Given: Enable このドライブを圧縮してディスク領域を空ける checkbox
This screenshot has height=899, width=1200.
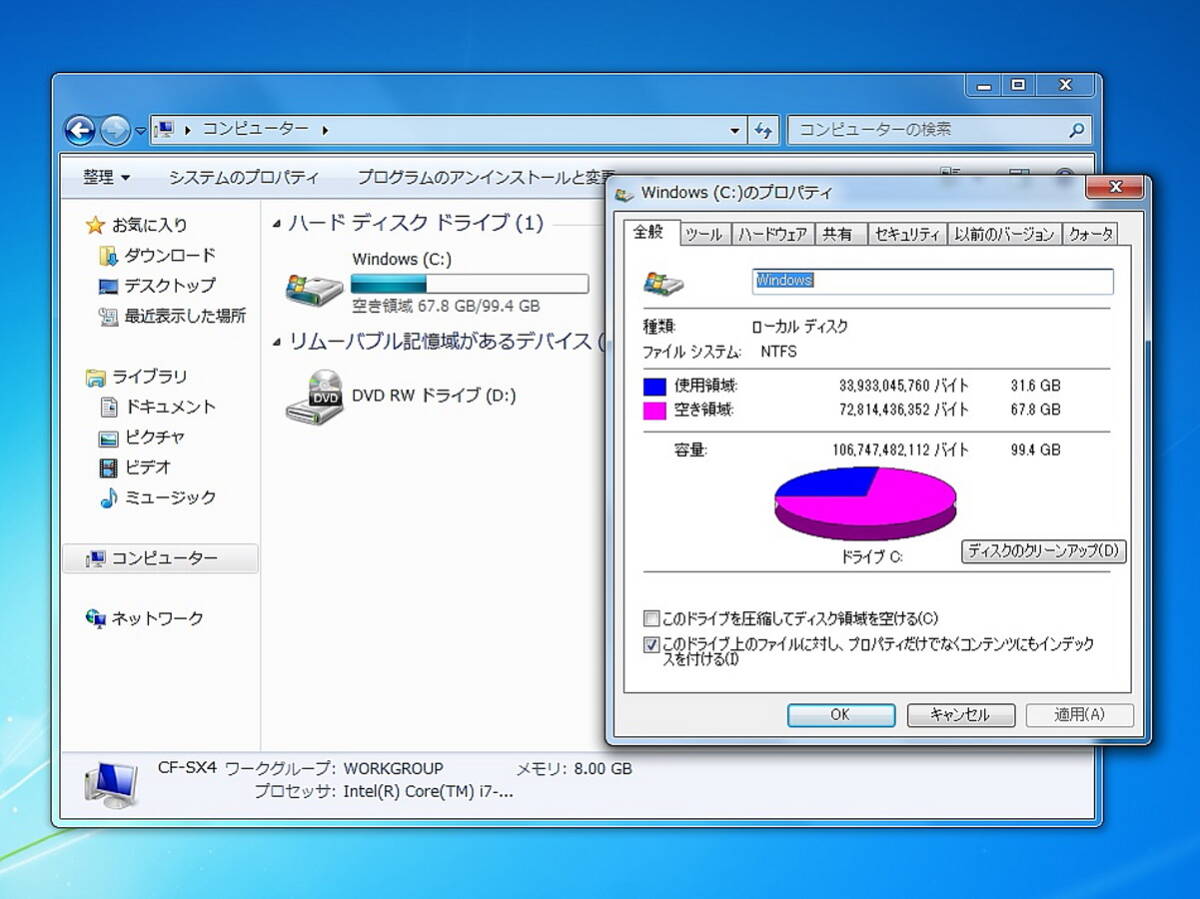Looking at the screenshot, I should pyautogui.click(x=652, y=619).
